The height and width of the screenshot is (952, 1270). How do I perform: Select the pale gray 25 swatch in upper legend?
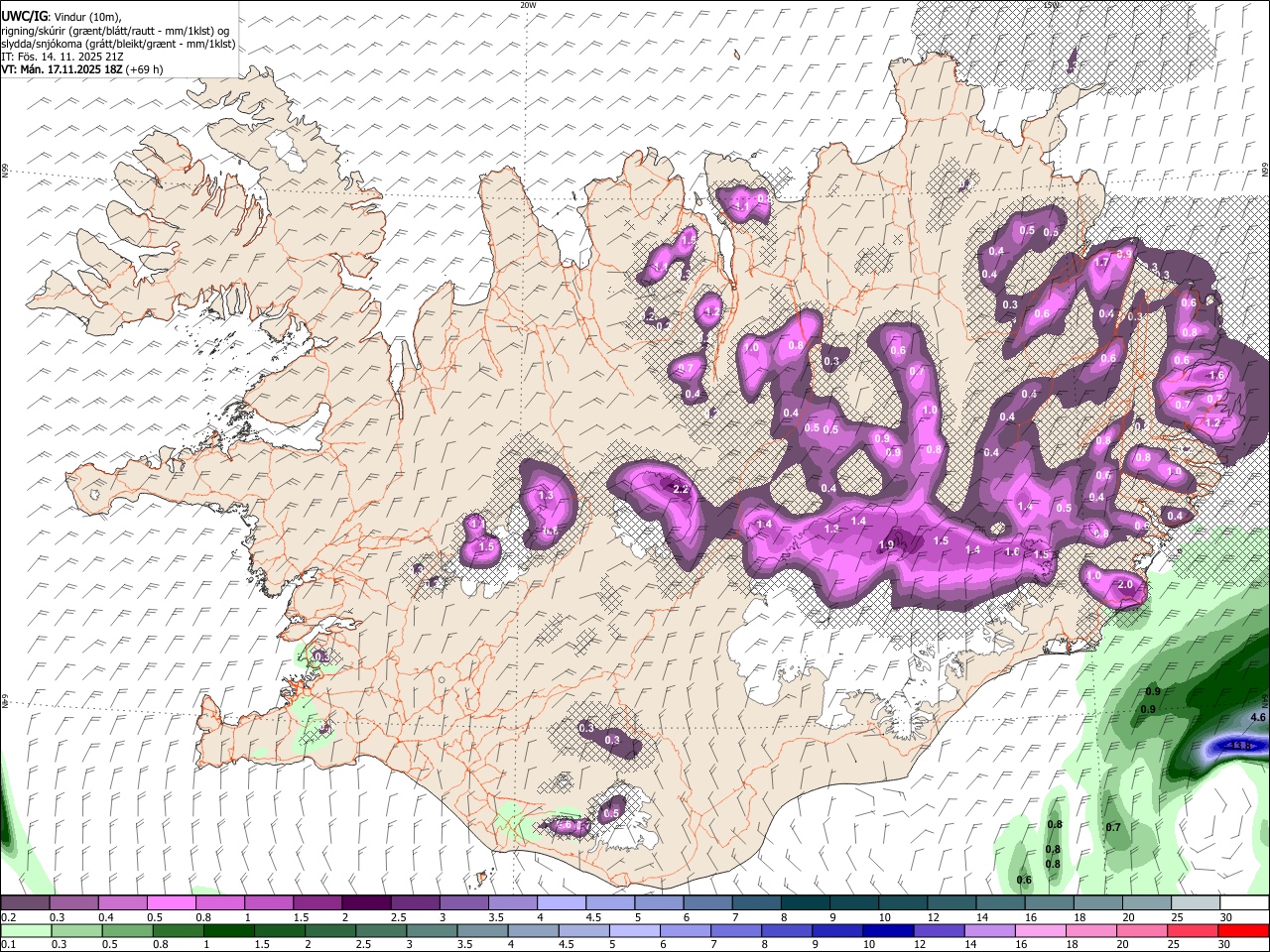tap(1196, 903)
